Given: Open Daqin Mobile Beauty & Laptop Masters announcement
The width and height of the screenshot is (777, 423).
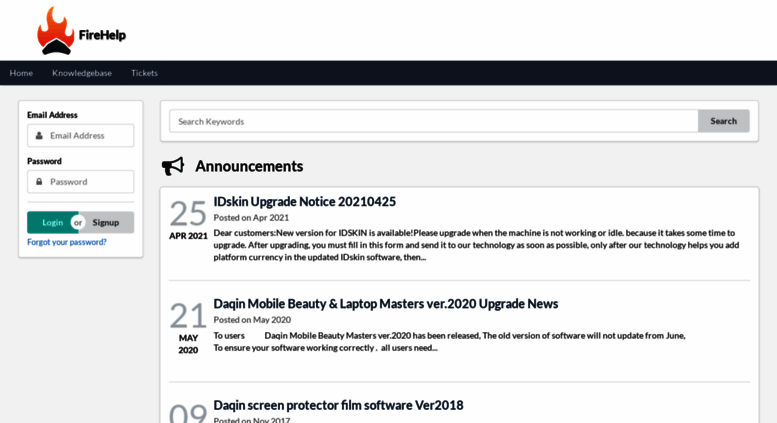Looking at the screenshot, I should [386, 304].
